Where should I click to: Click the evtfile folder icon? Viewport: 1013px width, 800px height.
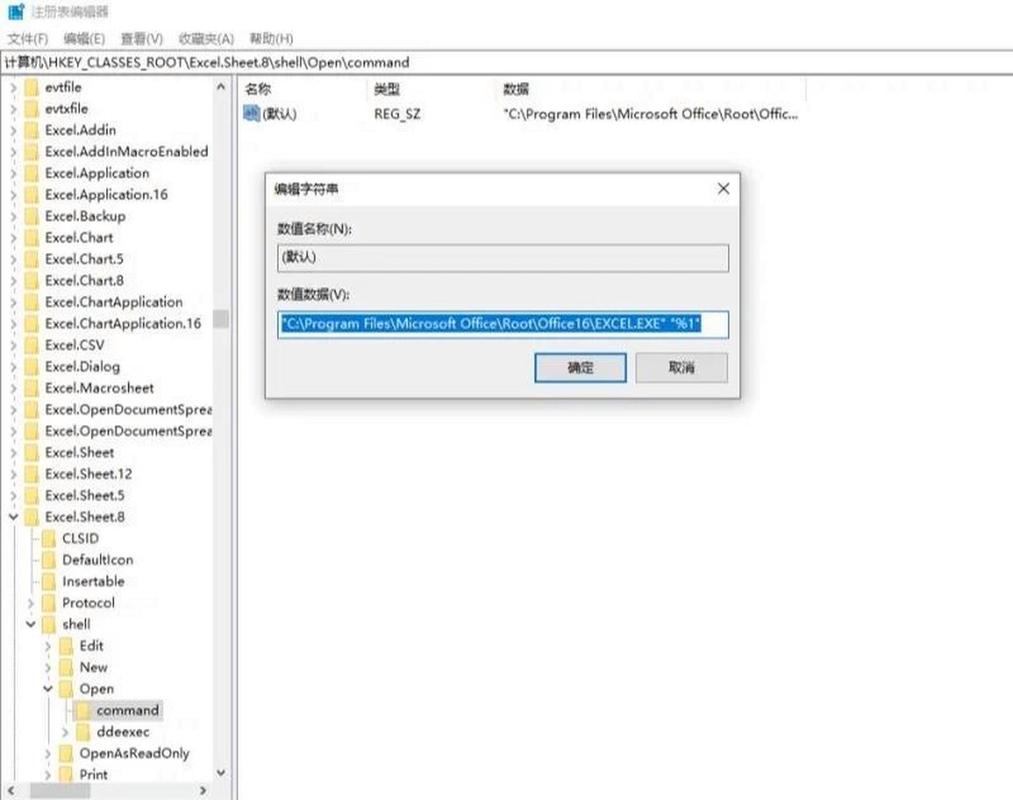pyautogui.click(x=32, y=87)
